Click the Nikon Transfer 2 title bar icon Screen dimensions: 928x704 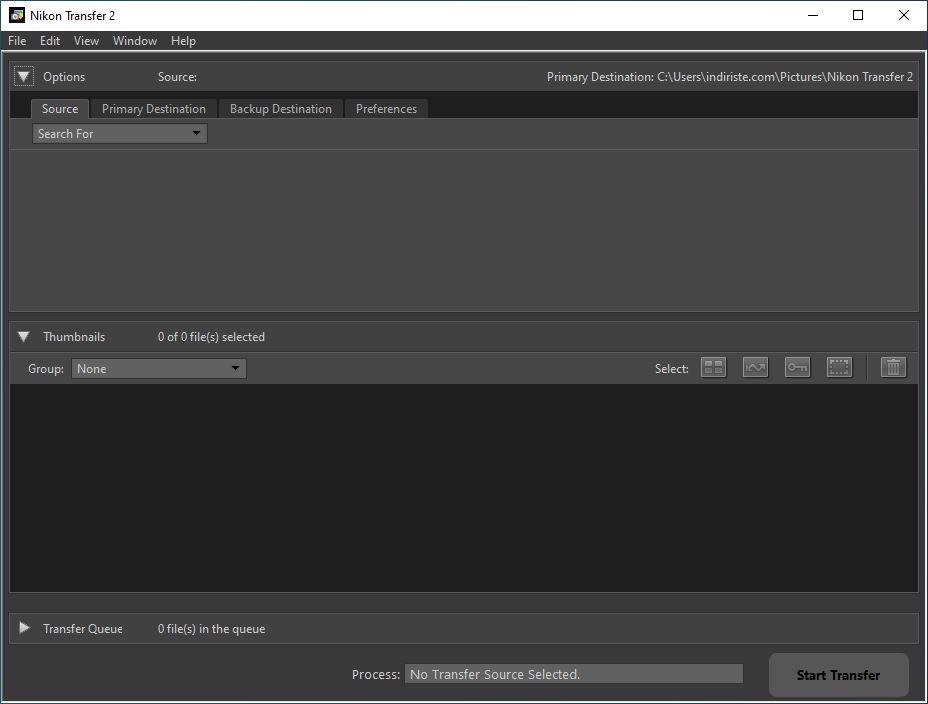tap(17, 15)
